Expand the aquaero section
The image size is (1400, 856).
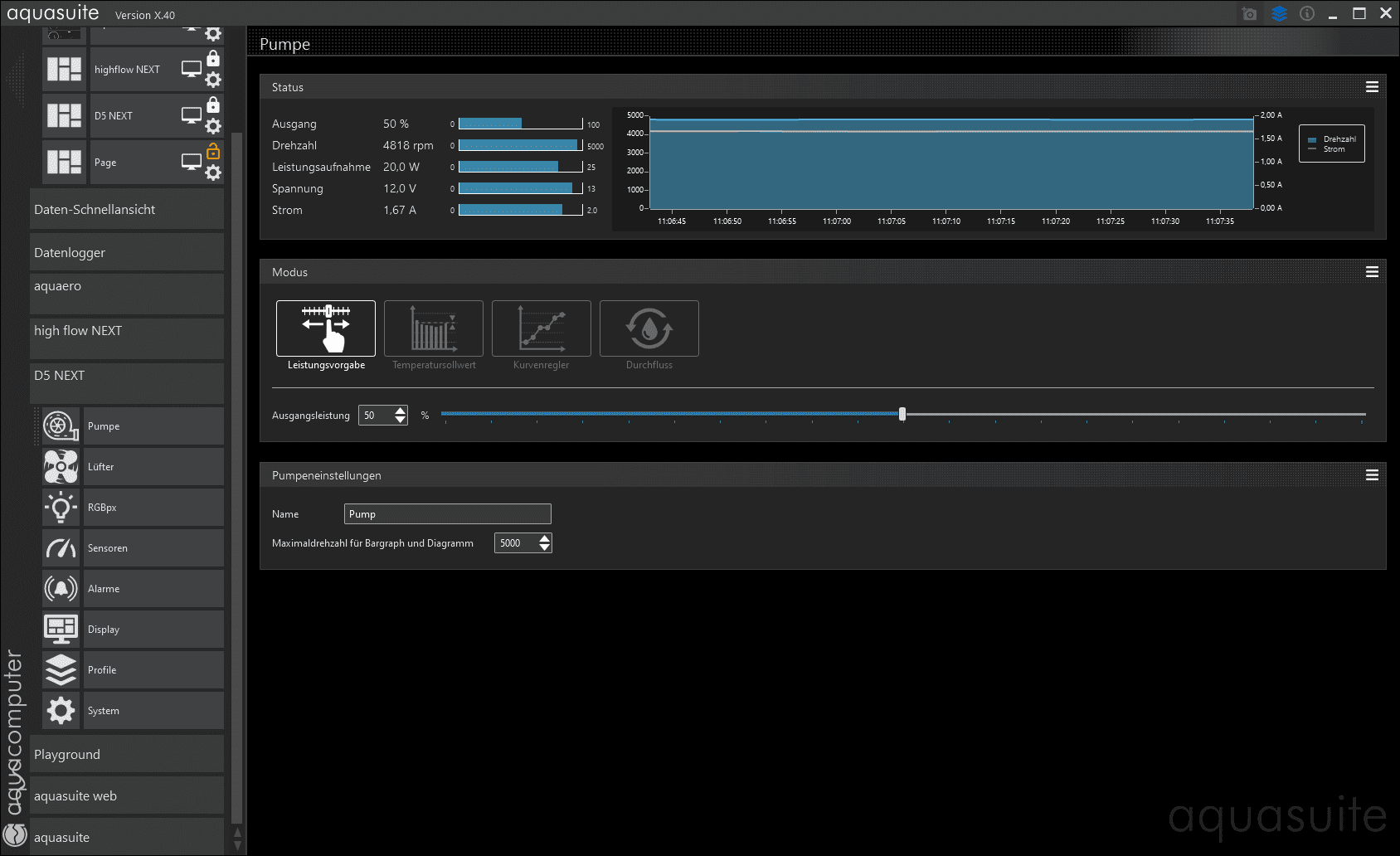[127, 294]
